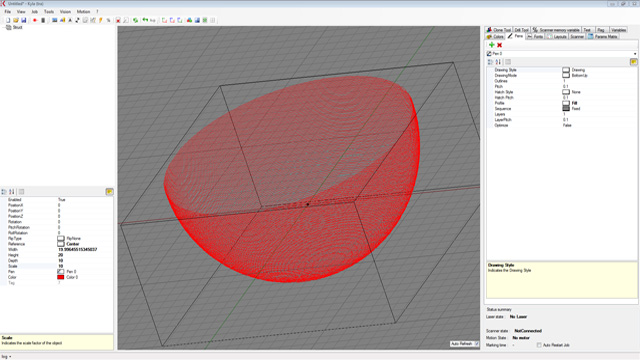Save the job with the floppy icon
The image size is (640, 360).
(24, 20)
